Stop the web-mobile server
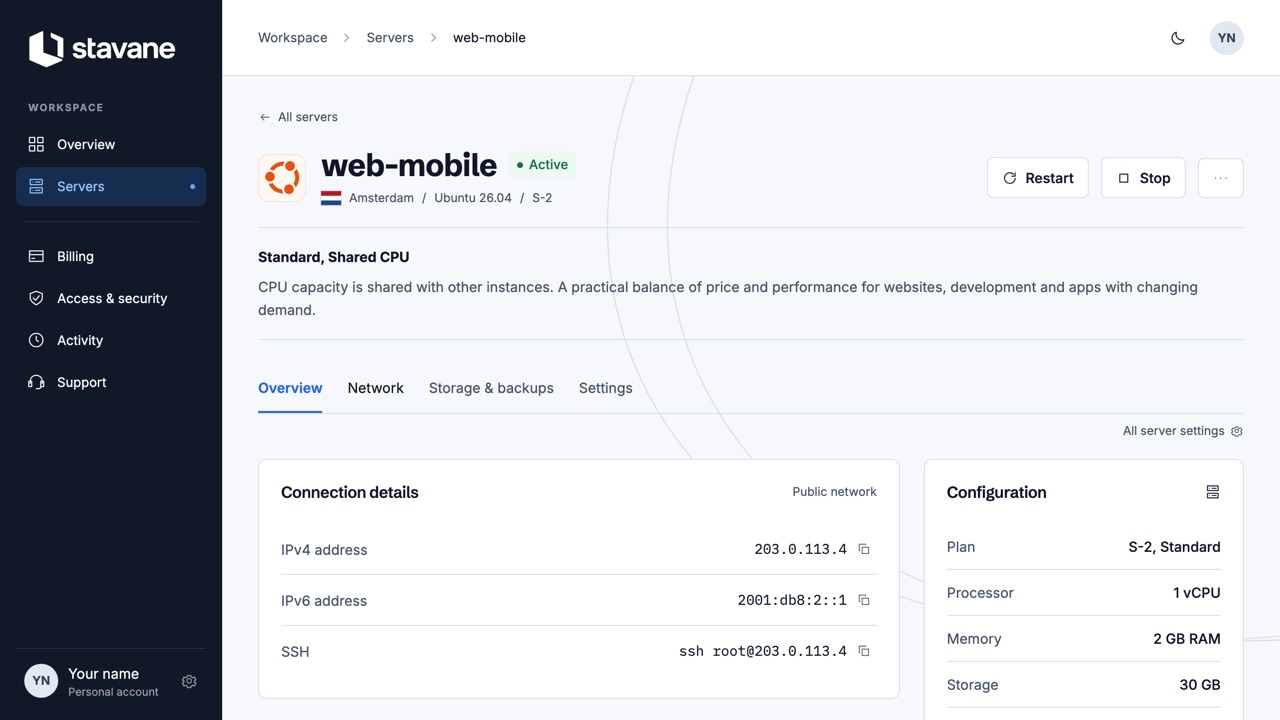The width and height of the screenshot is (1280, 720). (x=1143, y=178)
